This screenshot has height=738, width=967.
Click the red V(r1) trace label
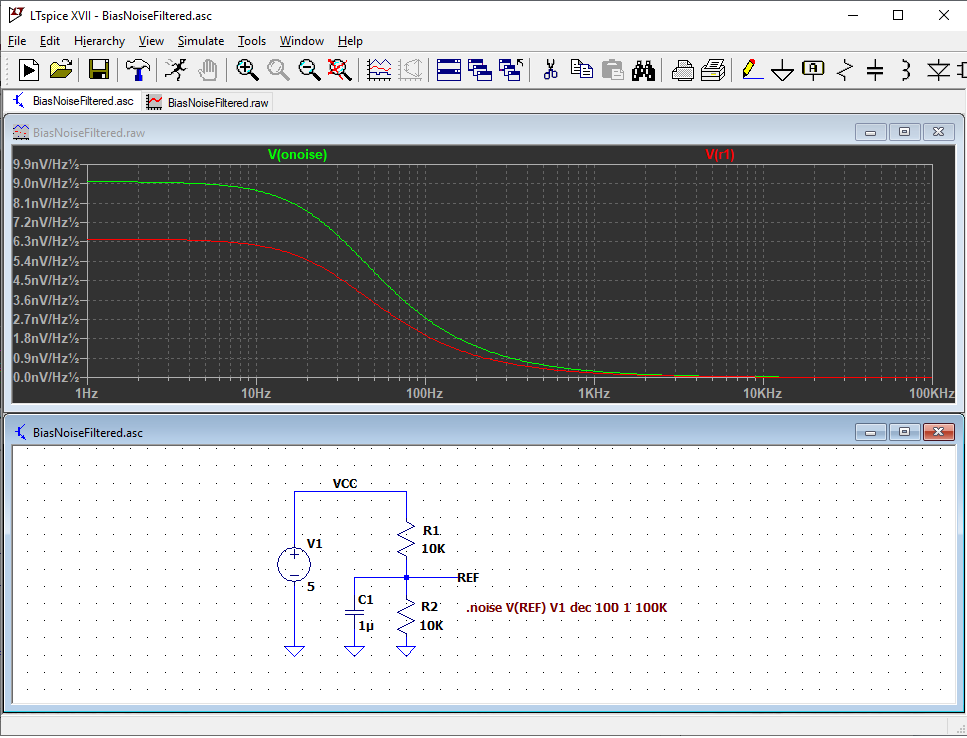click(x=719, y=155)
